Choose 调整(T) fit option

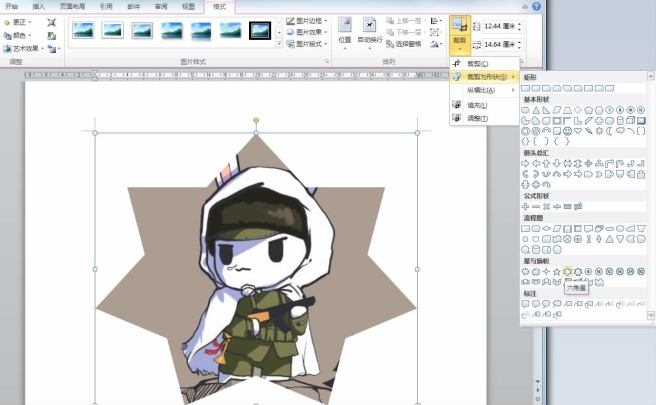point(484,118)
